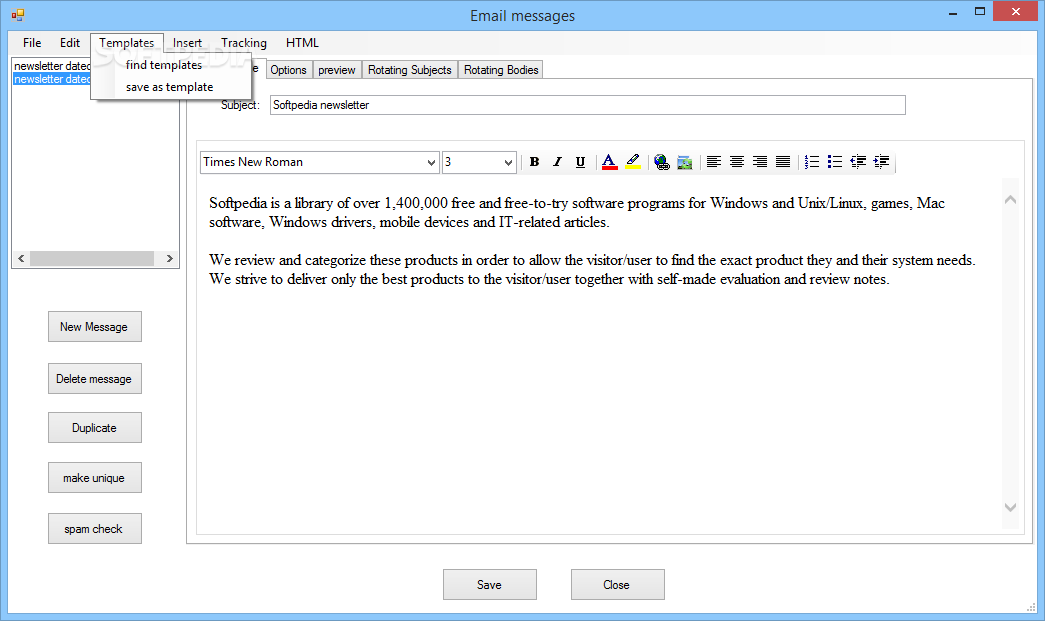Maximize the Email messages window
1045x621 pixels.
980,12
